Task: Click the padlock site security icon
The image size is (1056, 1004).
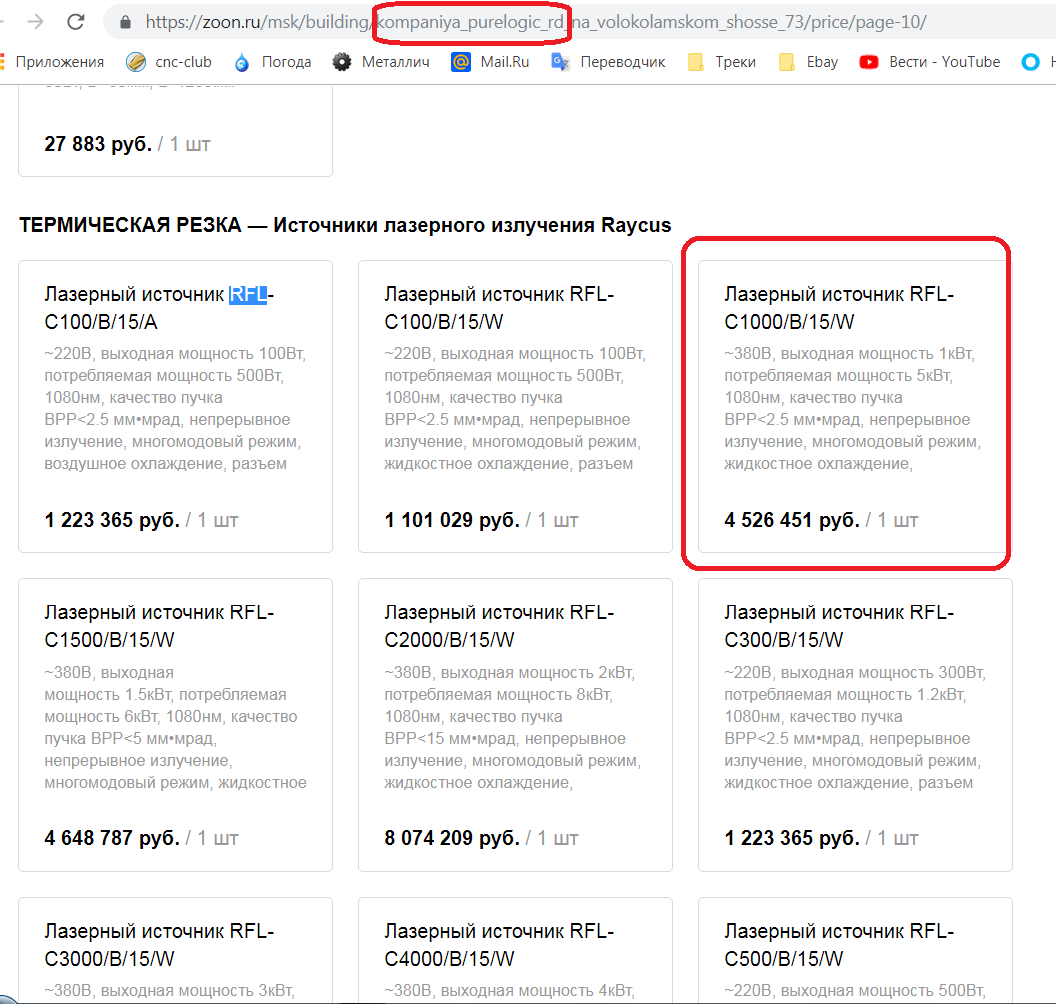Action: point(125,22)
